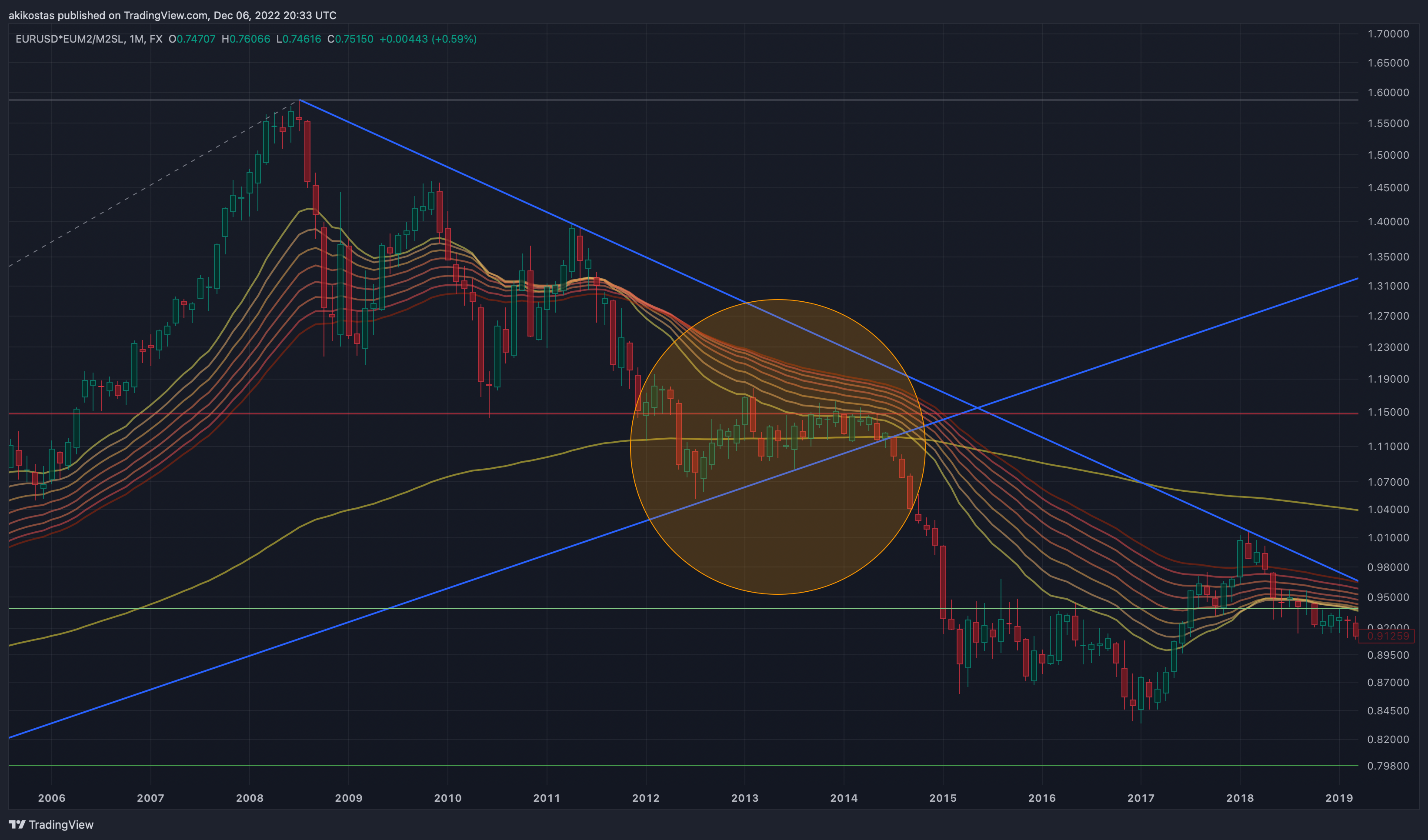The width and height of the screenshot is (1428, 840).
Task: Click the 1.60000 price axis label
Action: point(1388,92)
